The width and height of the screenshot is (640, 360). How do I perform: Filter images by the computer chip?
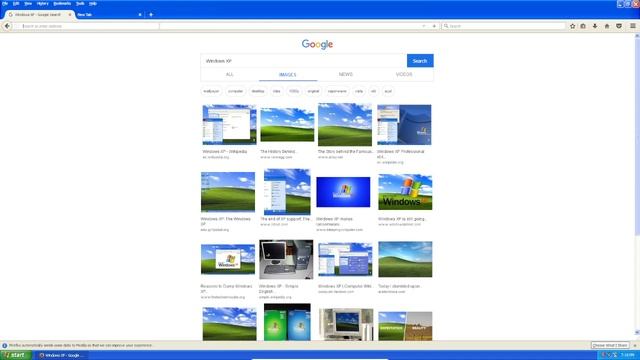pos(236,91)
